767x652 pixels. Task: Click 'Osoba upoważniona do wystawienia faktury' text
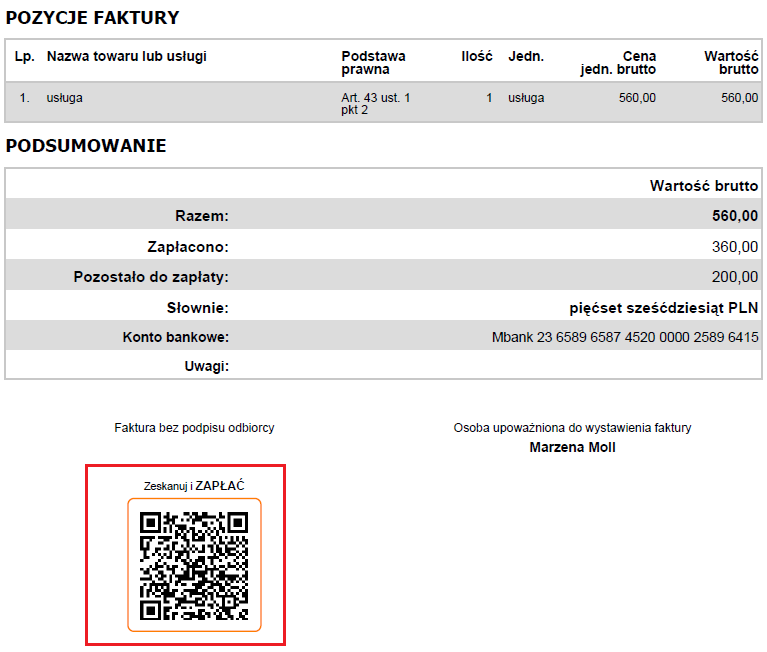point(572,428)
